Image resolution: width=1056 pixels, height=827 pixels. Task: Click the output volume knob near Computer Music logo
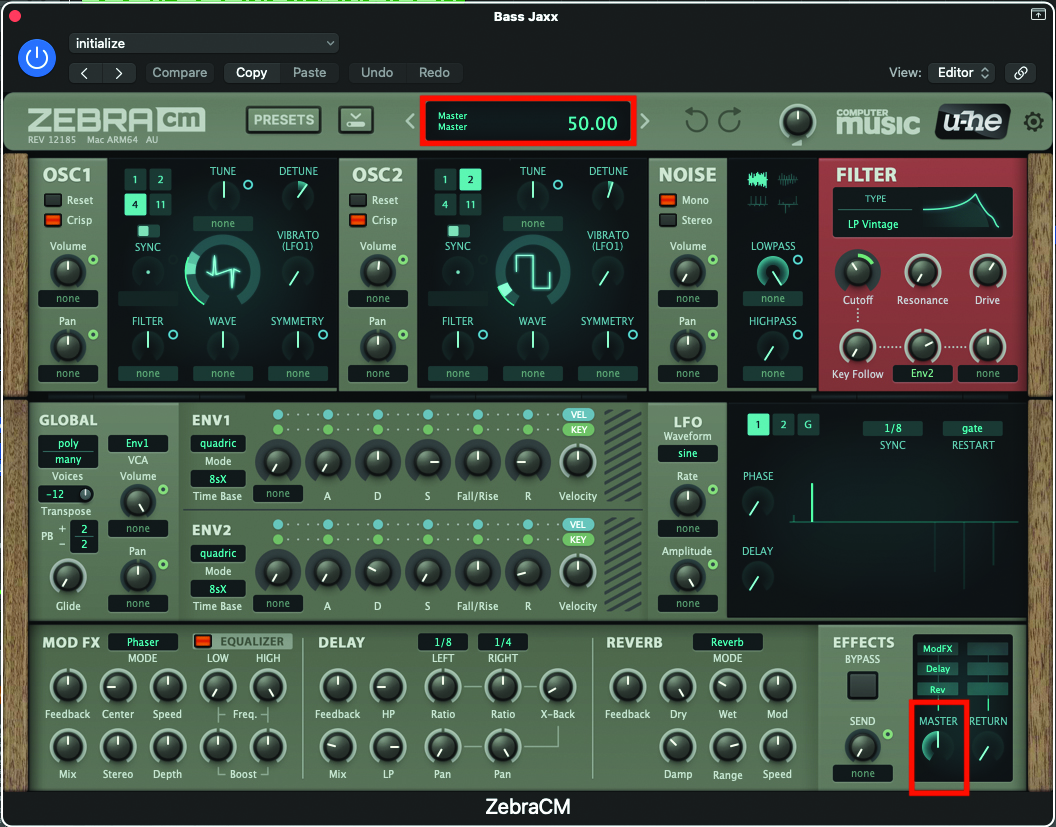point(797,123)
